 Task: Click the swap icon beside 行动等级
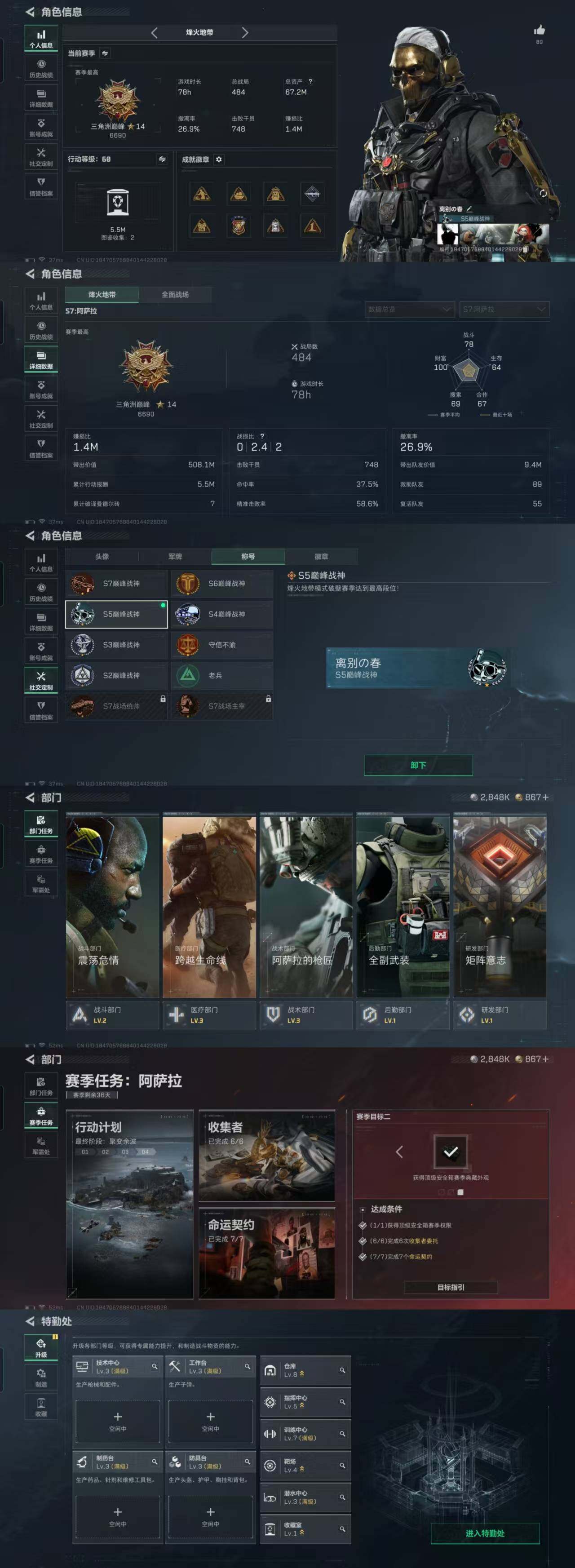[162, 159]
